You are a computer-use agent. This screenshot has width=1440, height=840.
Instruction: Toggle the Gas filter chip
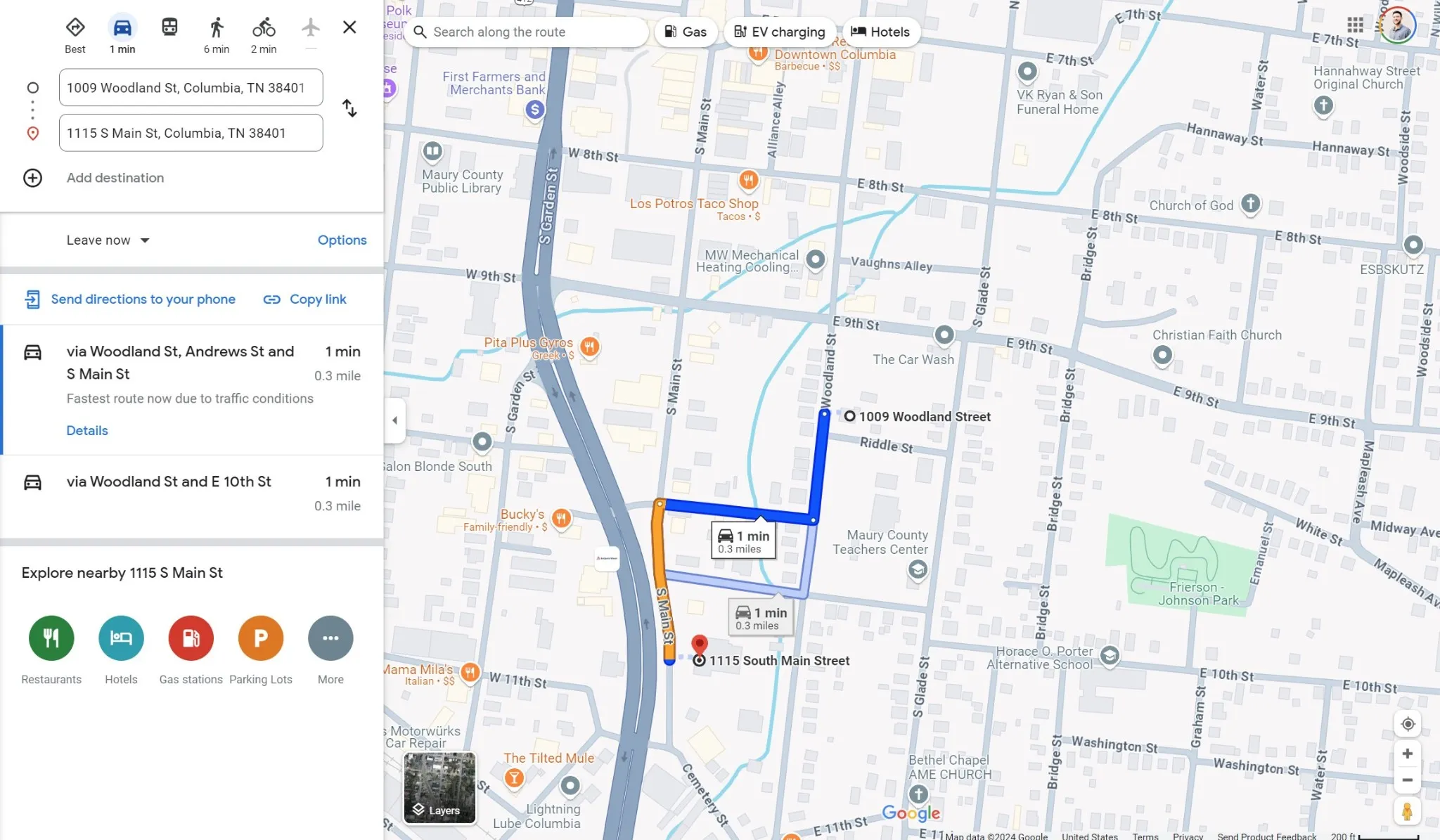[686, 32]
